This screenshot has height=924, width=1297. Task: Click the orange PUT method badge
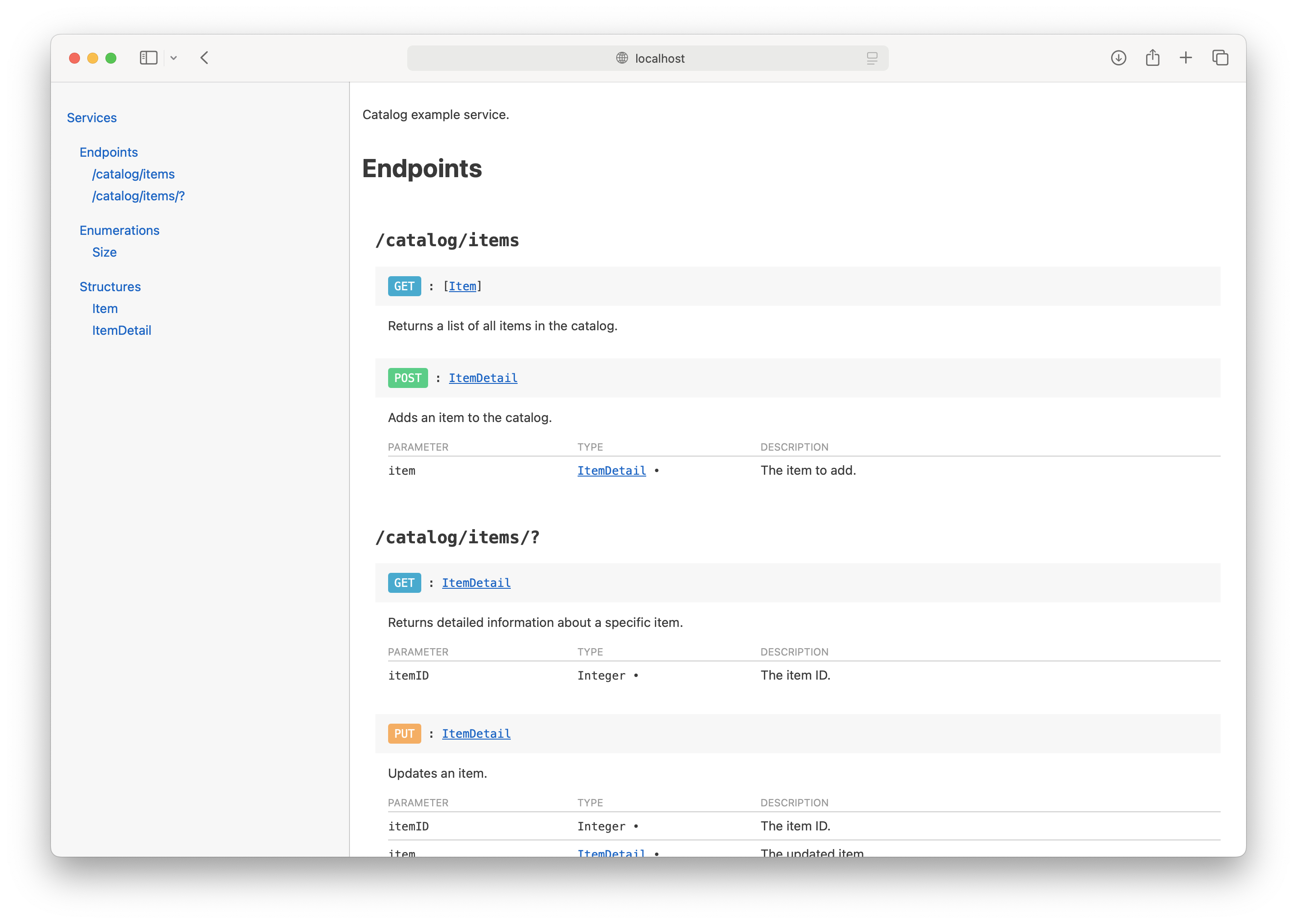pos(404,733)
